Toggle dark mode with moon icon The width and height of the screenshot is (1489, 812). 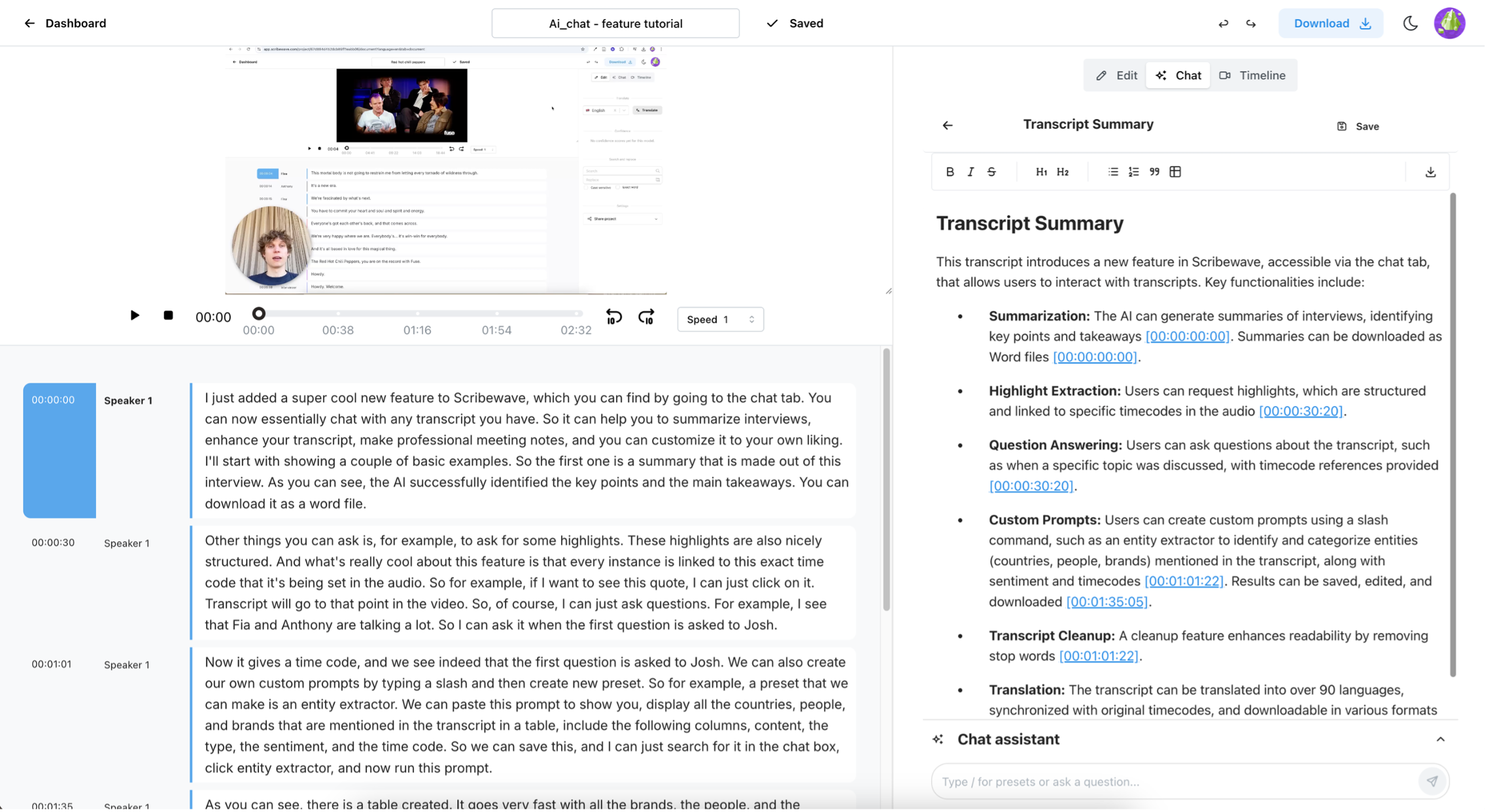click(1410, 24)
